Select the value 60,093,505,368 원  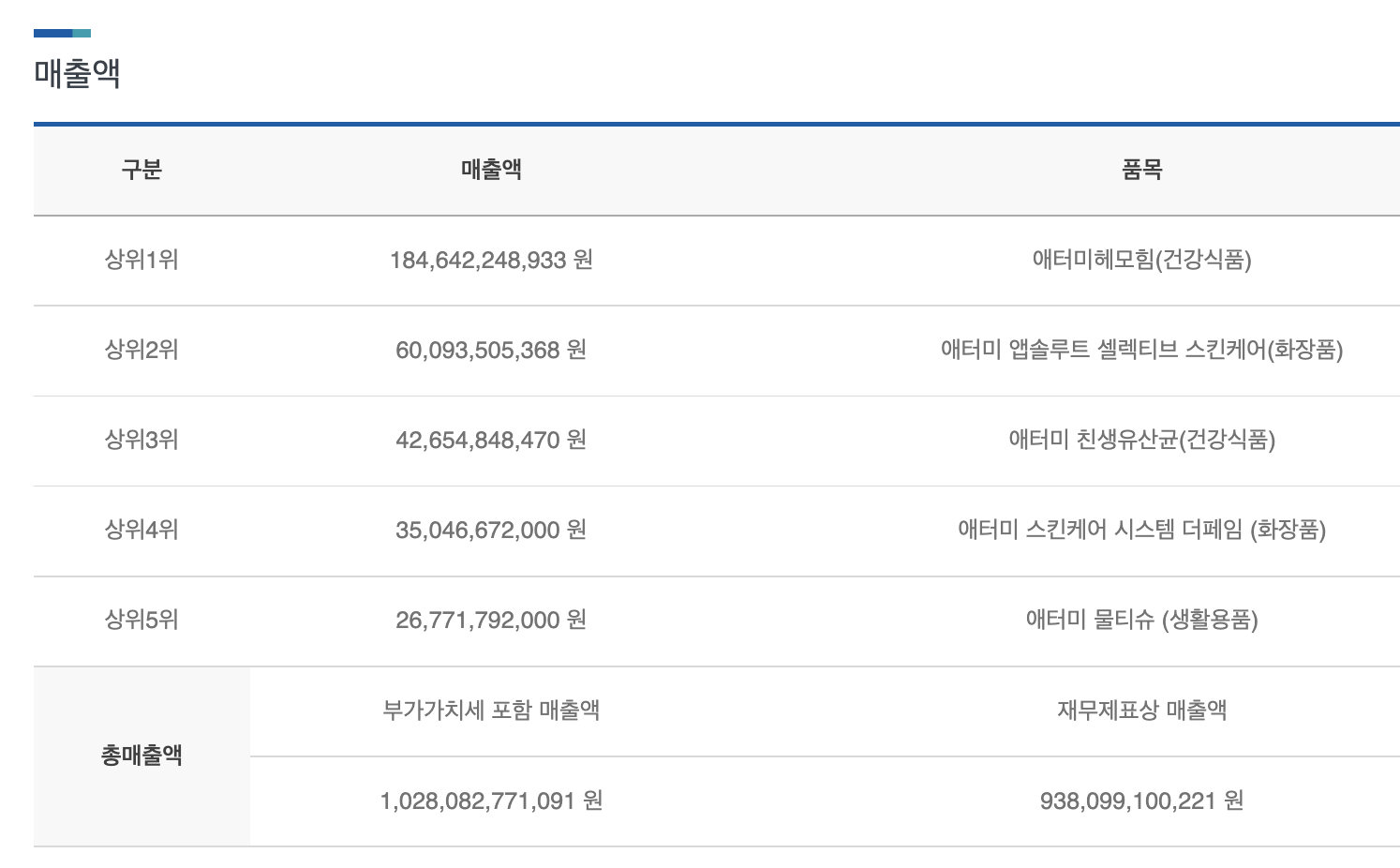coord(491,350)
